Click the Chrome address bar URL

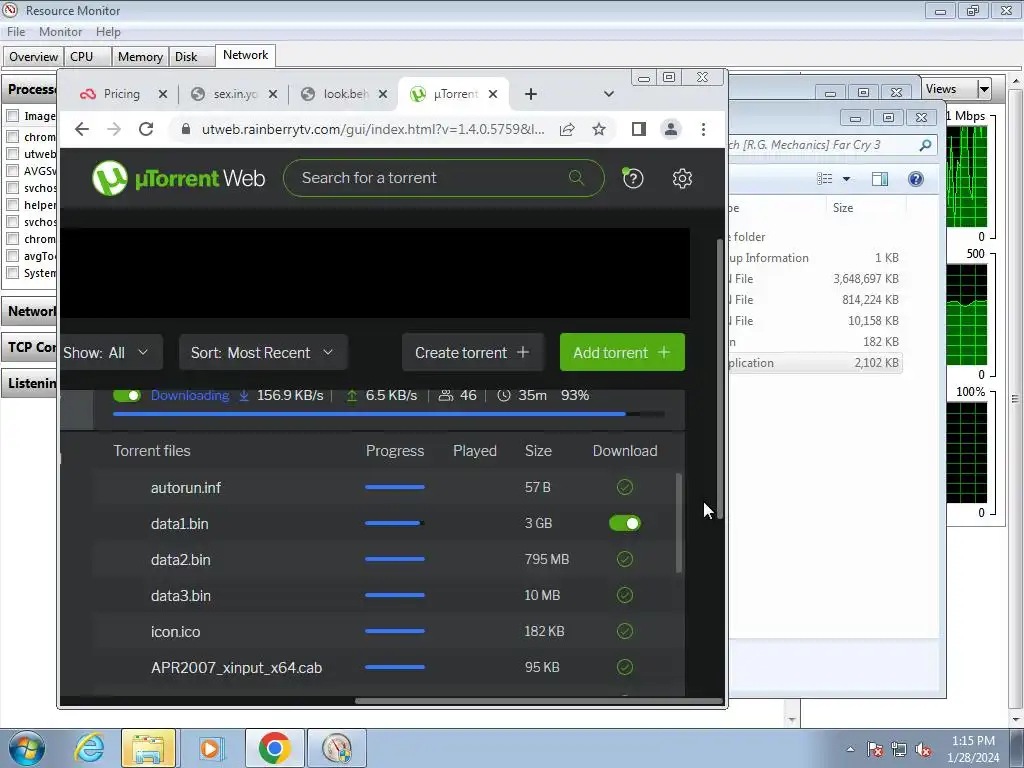[x=373, y=129]
